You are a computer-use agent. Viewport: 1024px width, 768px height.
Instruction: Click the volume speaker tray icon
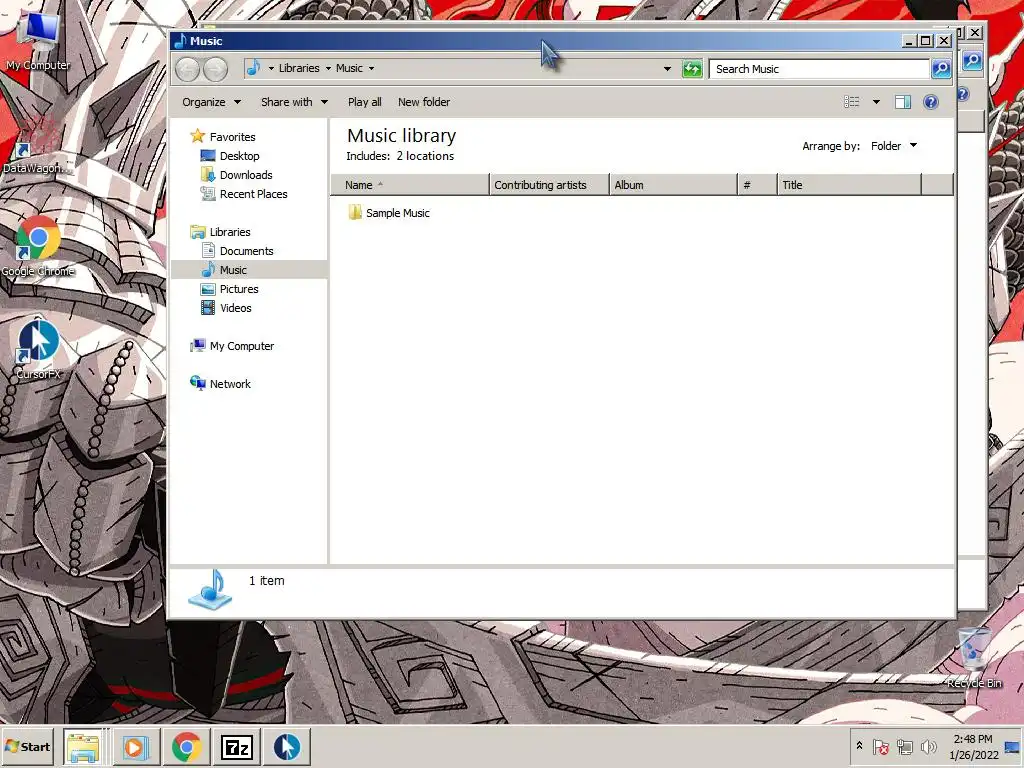pyautogui.click(x=928, y=746)
